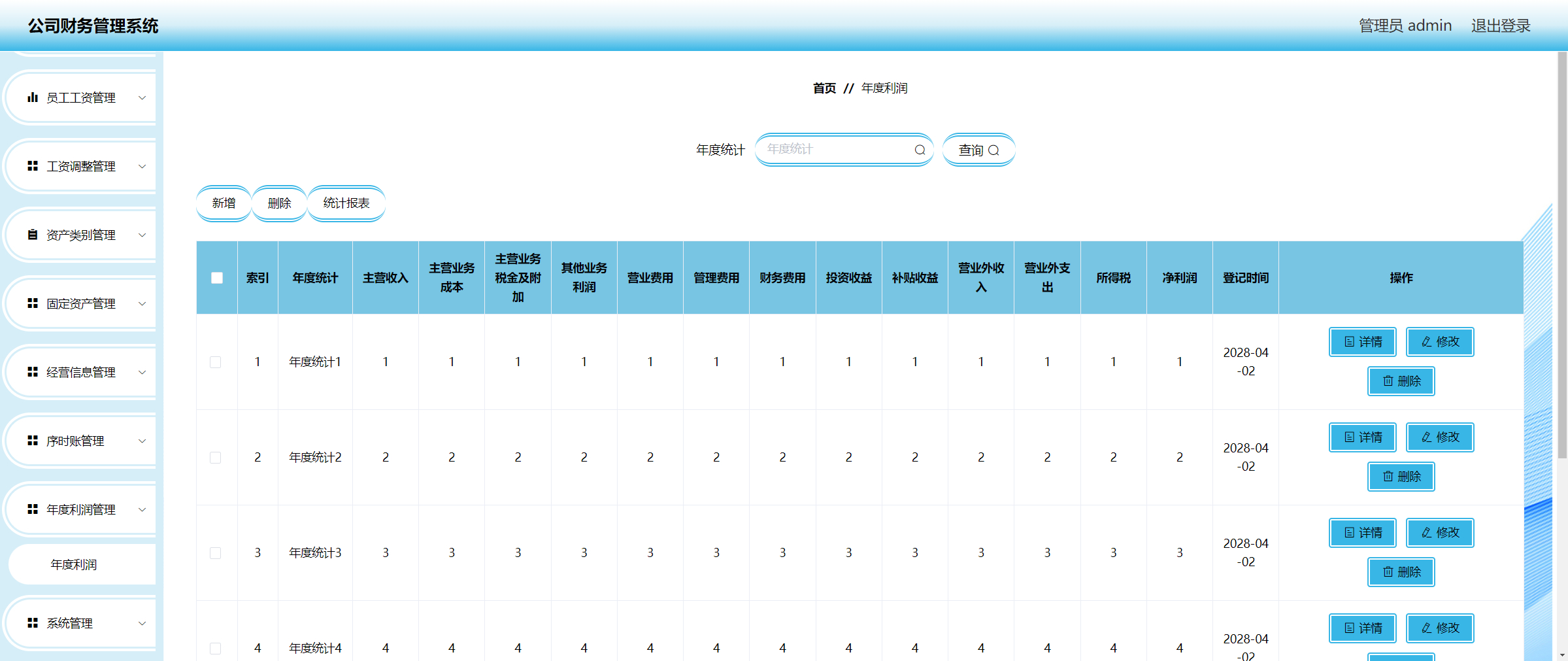
Task: Collapse the 年度利润管理 menu chevron
Action: (142, 509)
